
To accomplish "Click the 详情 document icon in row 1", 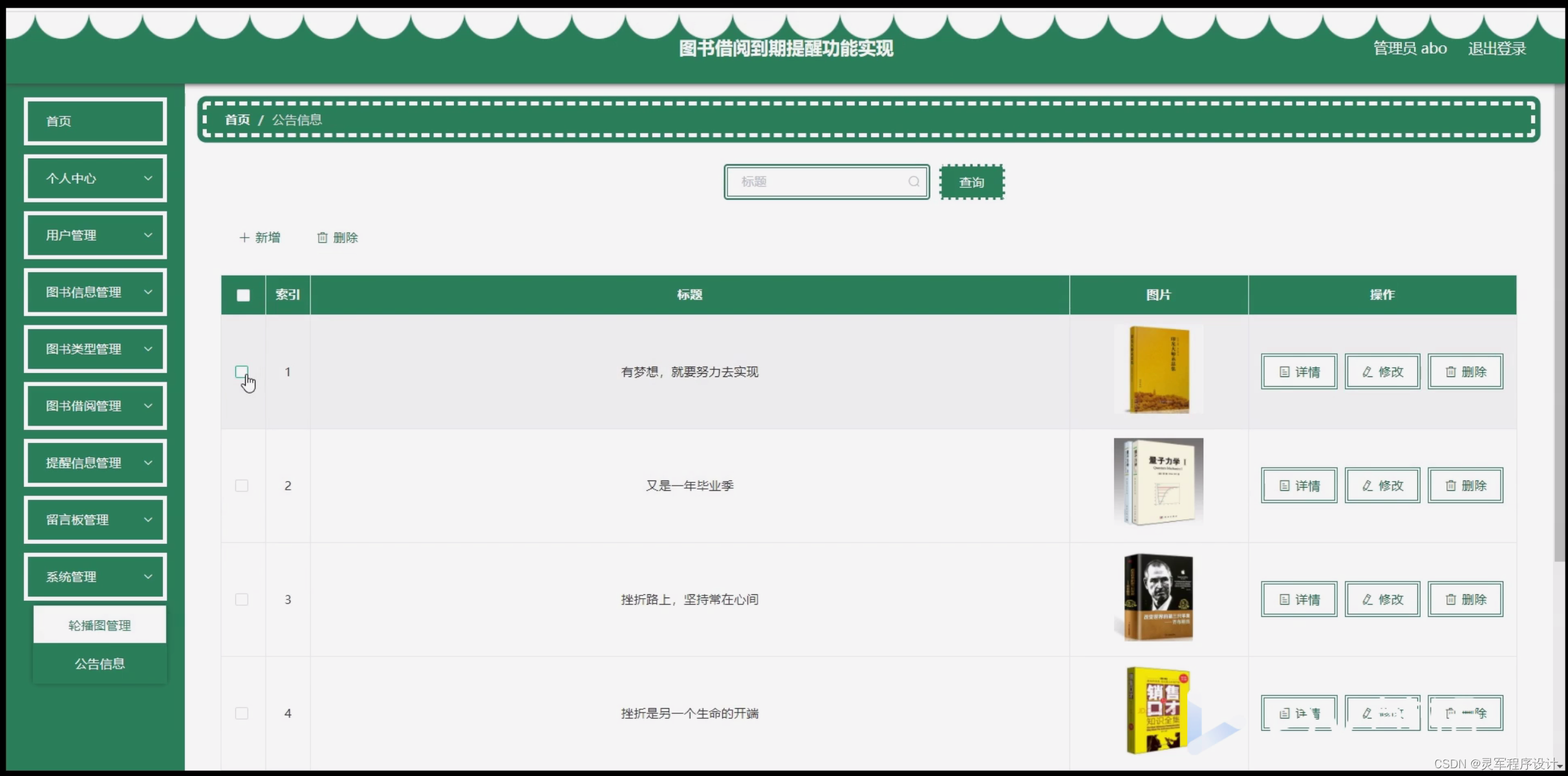I will [x=1284, y=372].
